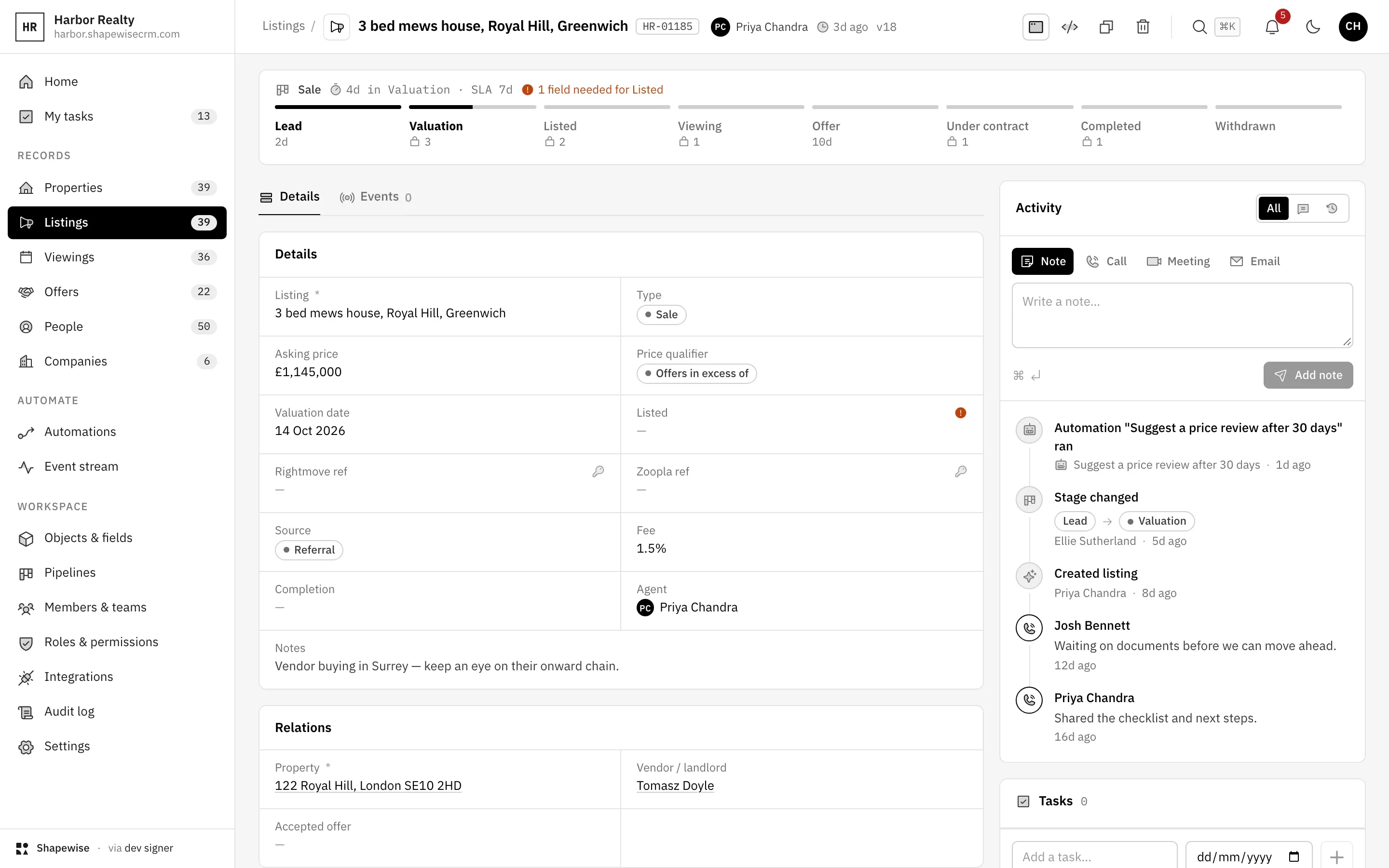The width and height of the screenshot is (1389, 868).
Task: Click the 1 field needed for Listed warning
Action: point(593,90)
